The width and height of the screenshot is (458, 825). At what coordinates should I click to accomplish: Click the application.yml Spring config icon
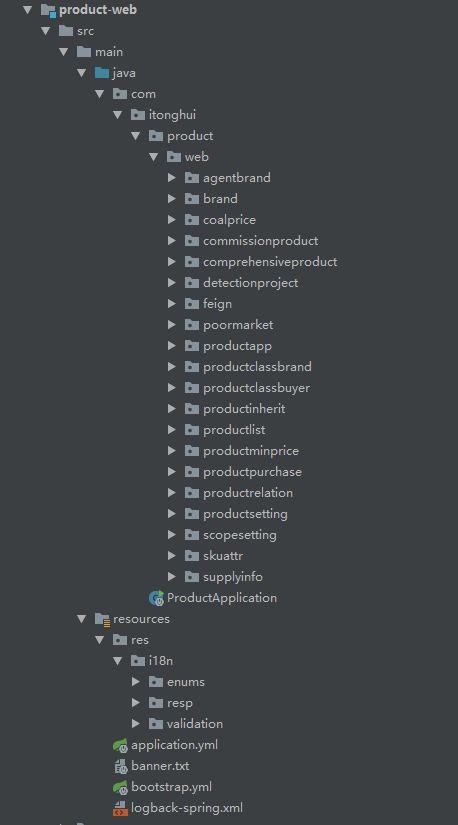[x=121, y=745]
